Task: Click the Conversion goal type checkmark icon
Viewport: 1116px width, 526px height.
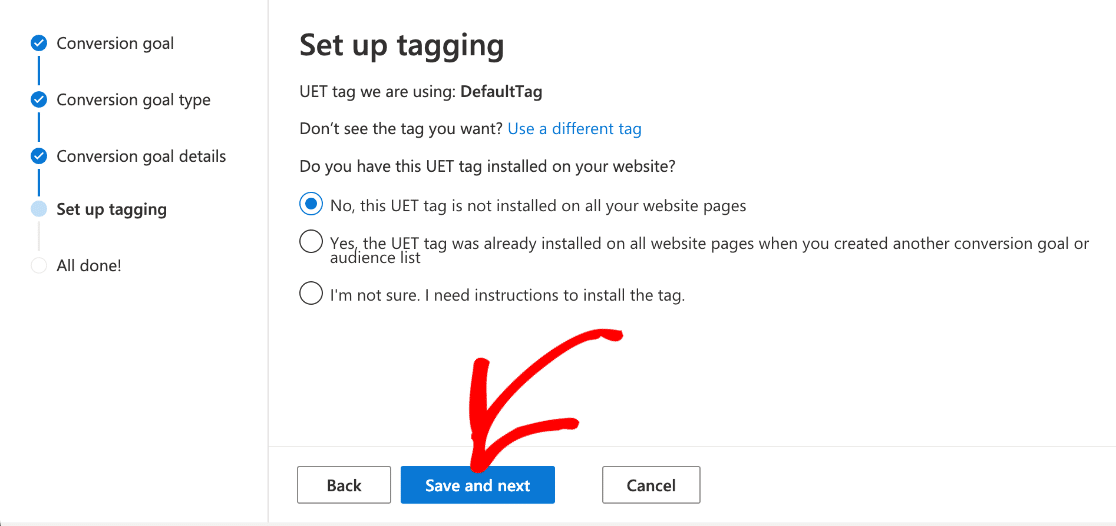Action: coord(39,100)
